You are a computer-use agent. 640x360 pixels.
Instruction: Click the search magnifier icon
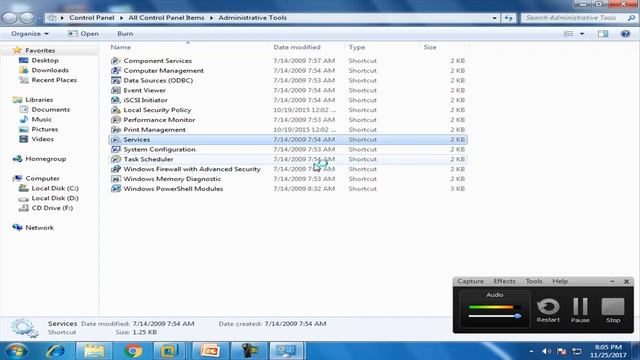click(x=631, y=18)
